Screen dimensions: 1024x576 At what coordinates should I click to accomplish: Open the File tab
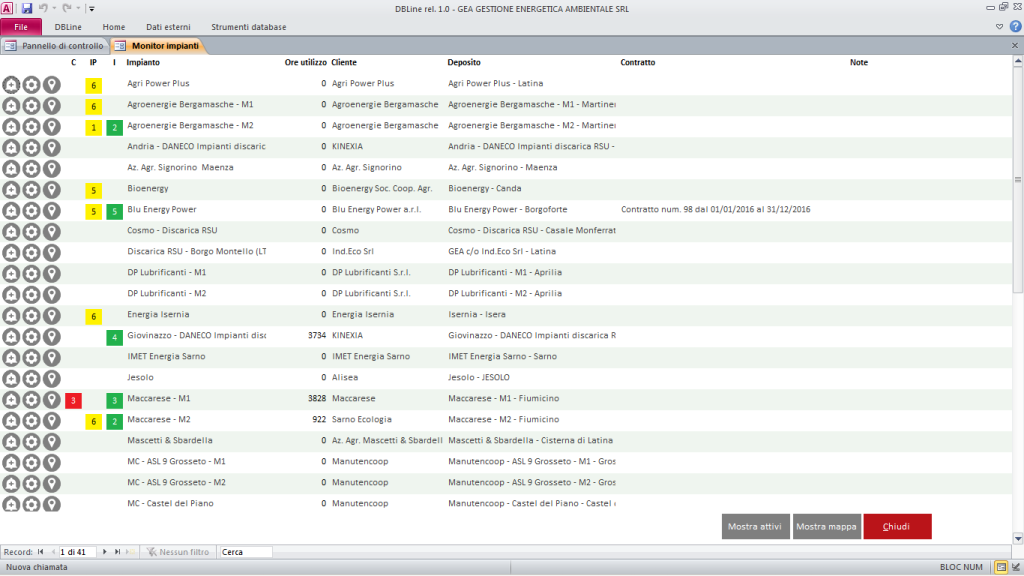tap(21, 27)
